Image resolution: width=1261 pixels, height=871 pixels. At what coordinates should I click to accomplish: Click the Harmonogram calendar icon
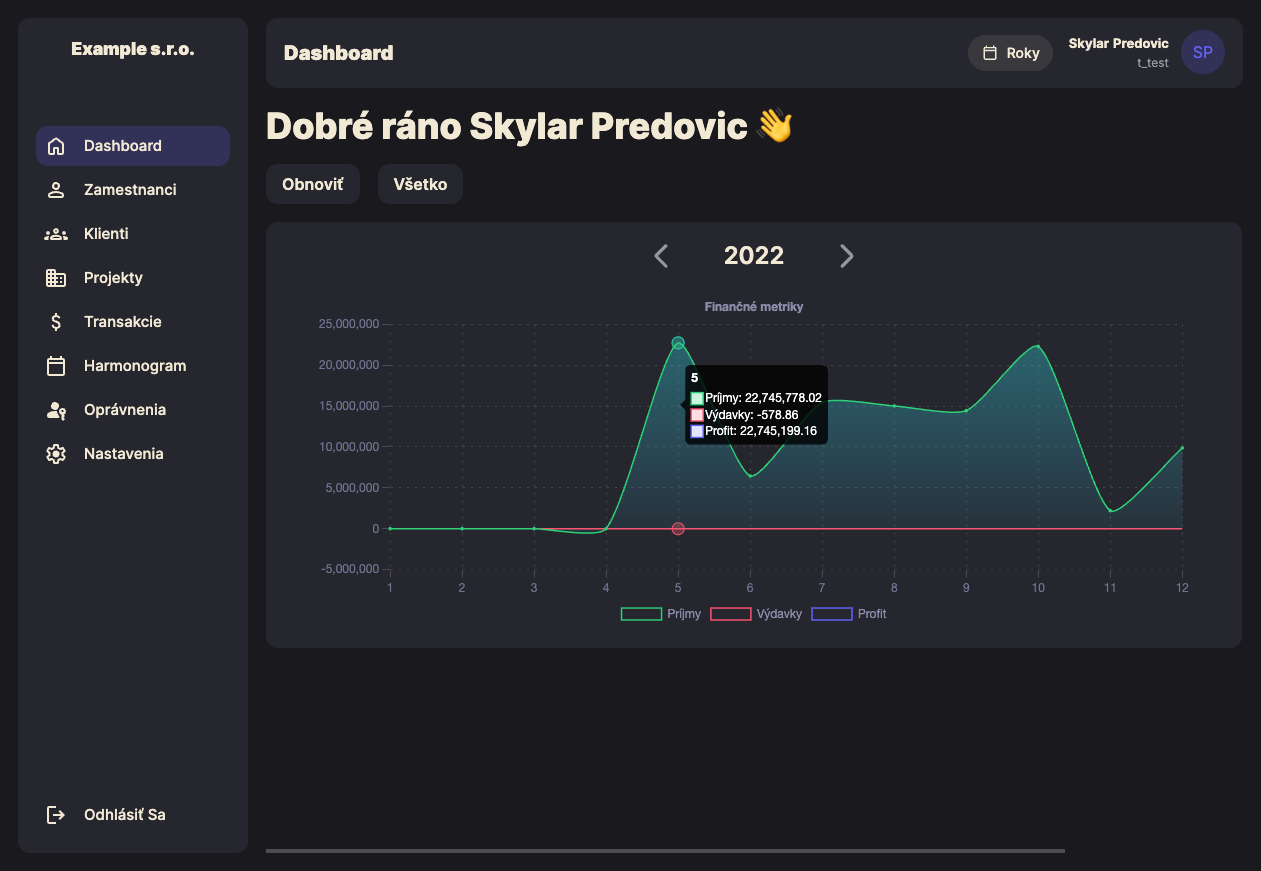(x=56, y=366)
